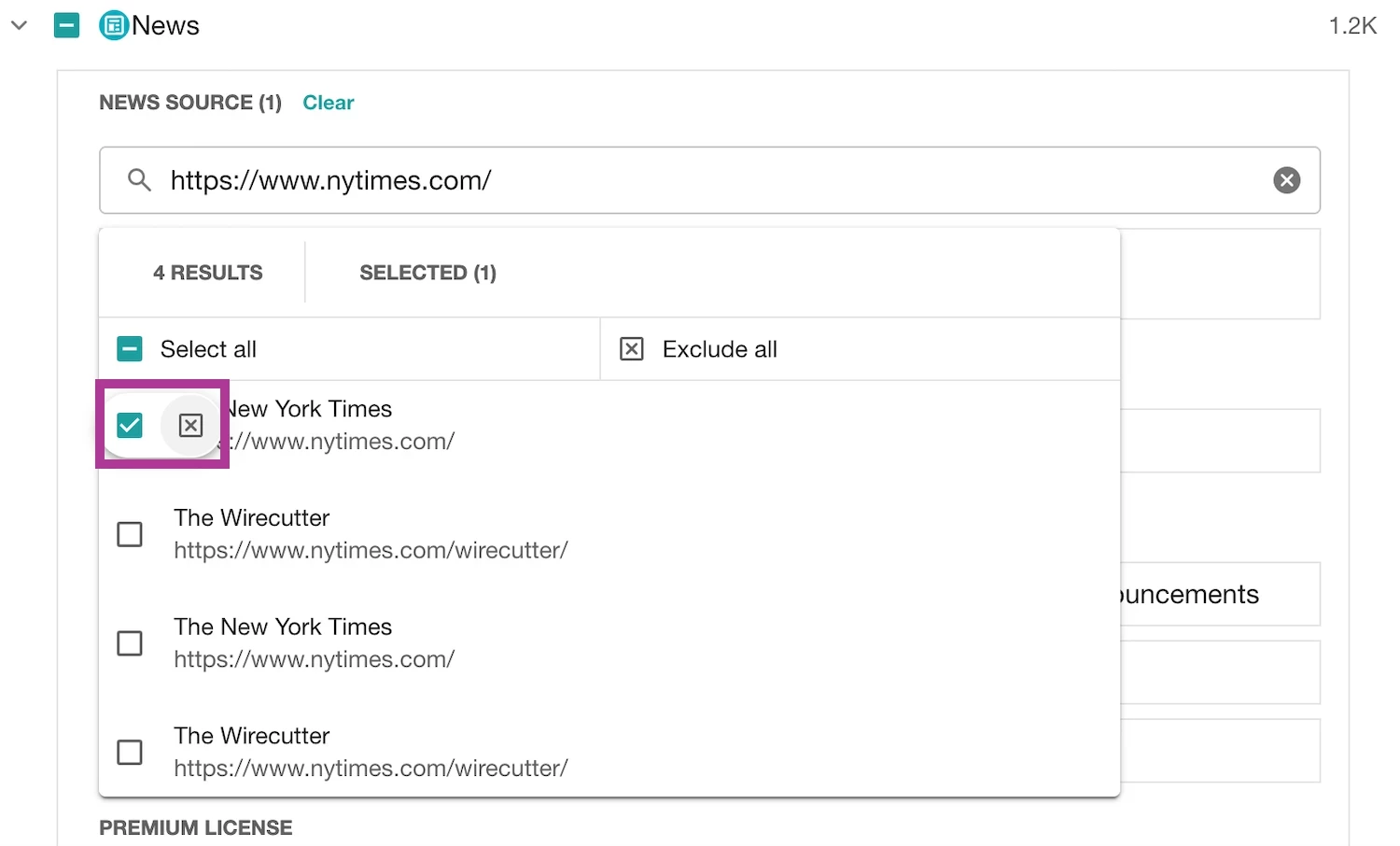The image size is (1400, 846).
Task: Clear the news source selection
Action: pos(328,103)
